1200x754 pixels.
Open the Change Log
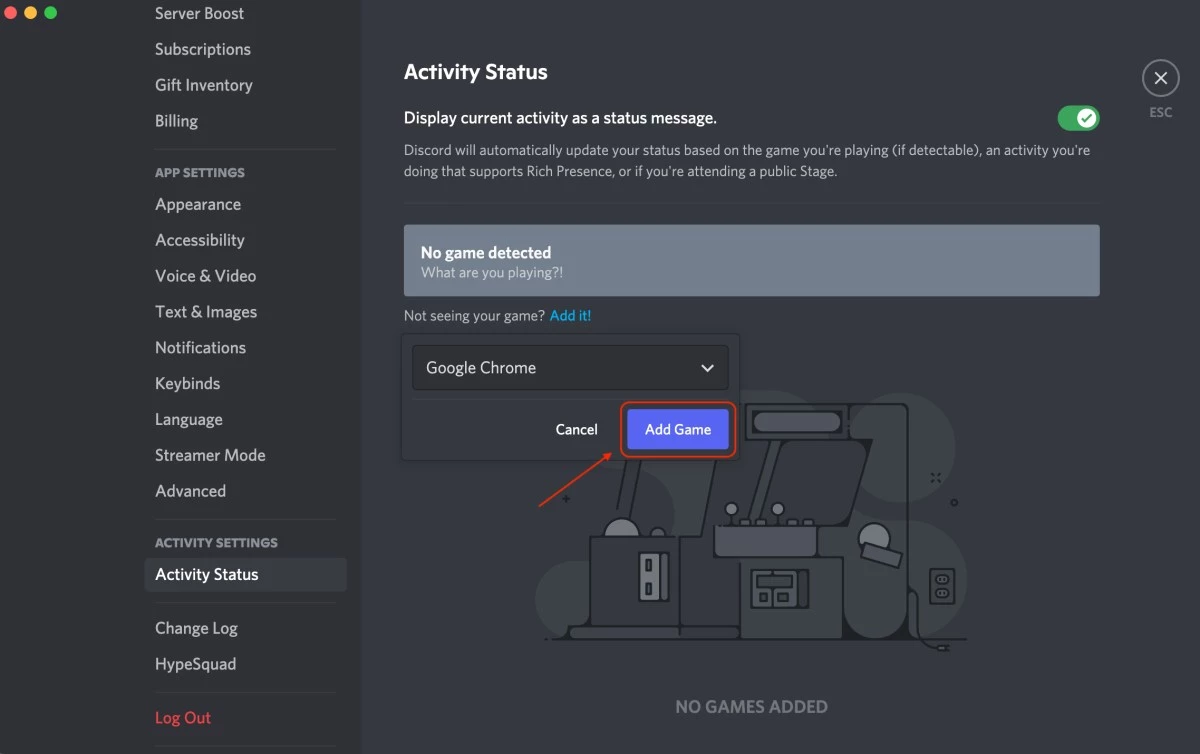click(x=196, y=629)
